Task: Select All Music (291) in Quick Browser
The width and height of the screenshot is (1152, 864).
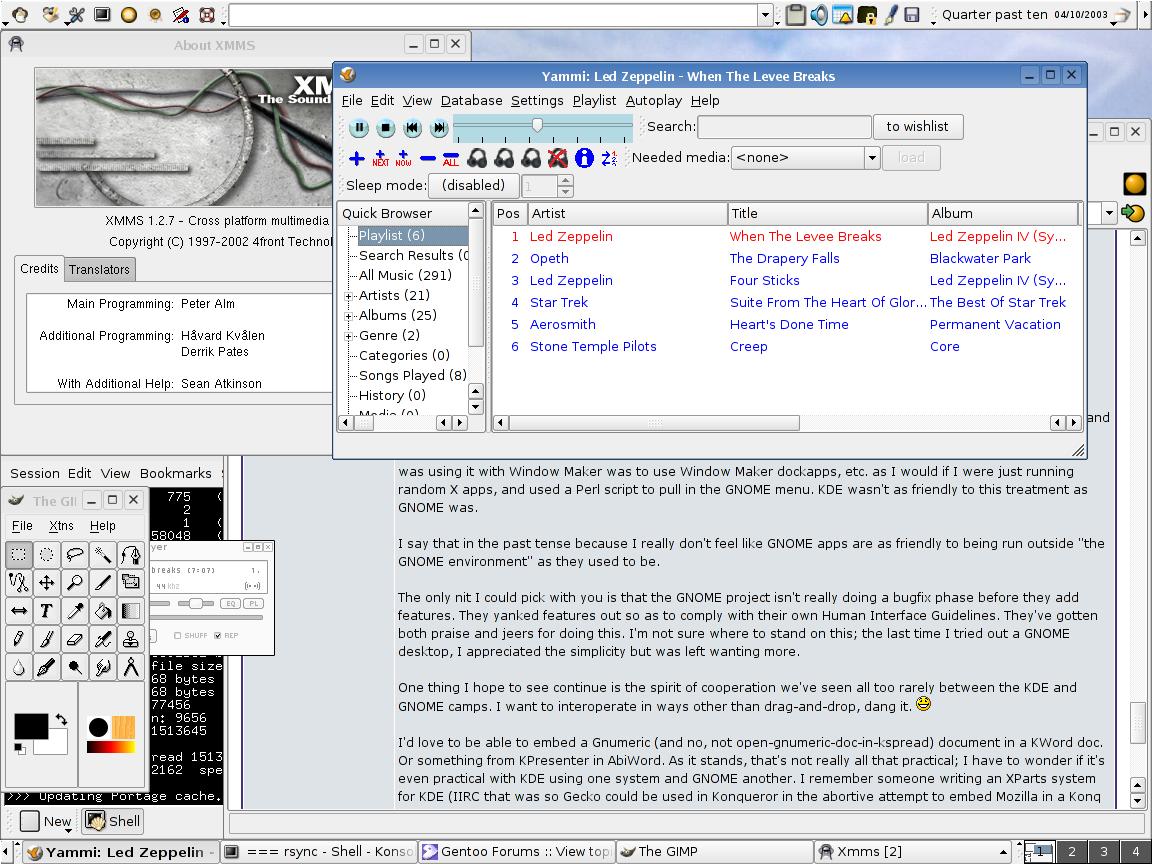Action: tap(406, 276)
